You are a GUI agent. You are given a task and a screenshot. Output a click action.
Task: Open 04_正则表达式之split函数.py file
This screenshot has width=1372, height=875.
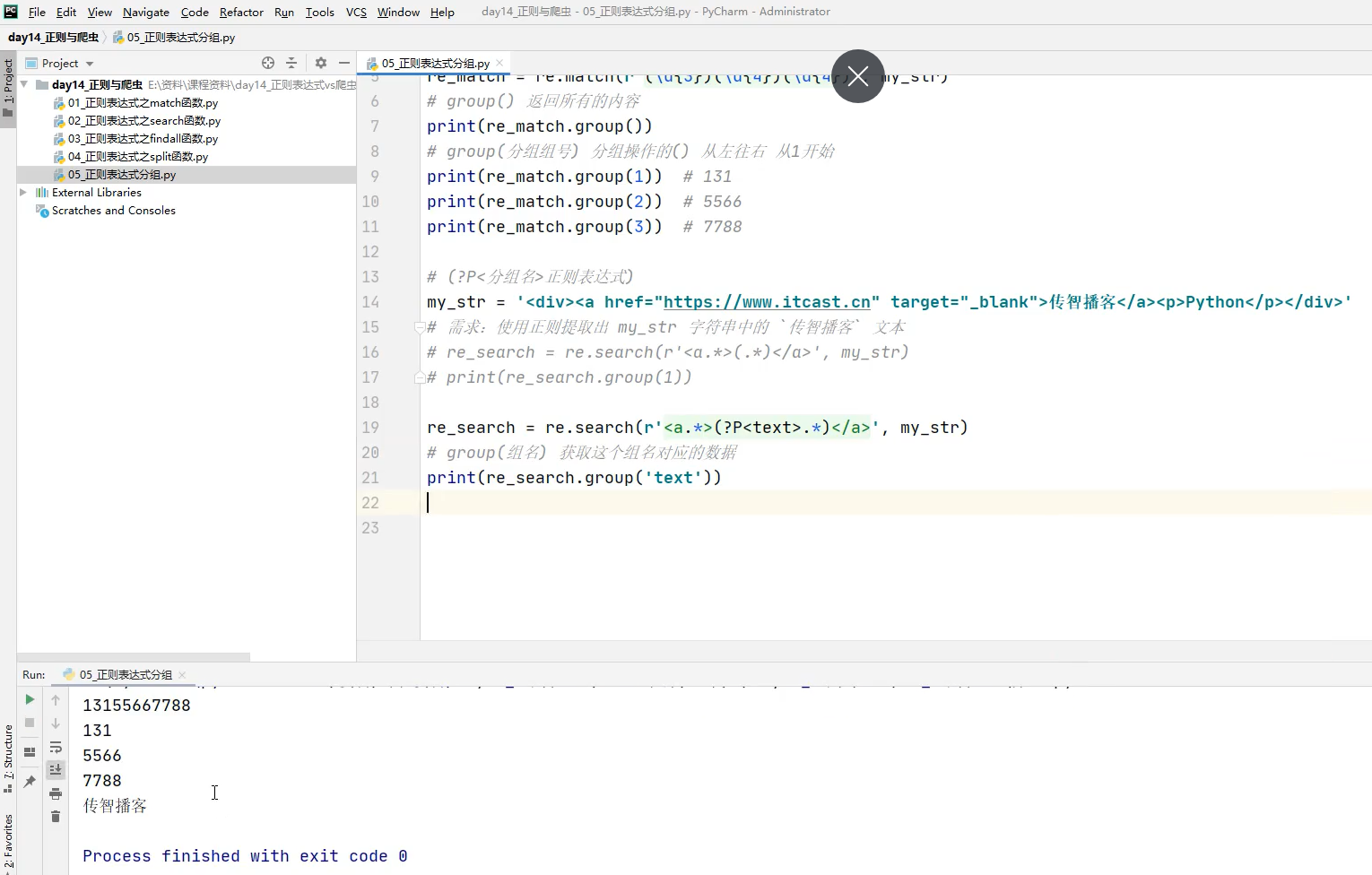(x=138, y=156)
